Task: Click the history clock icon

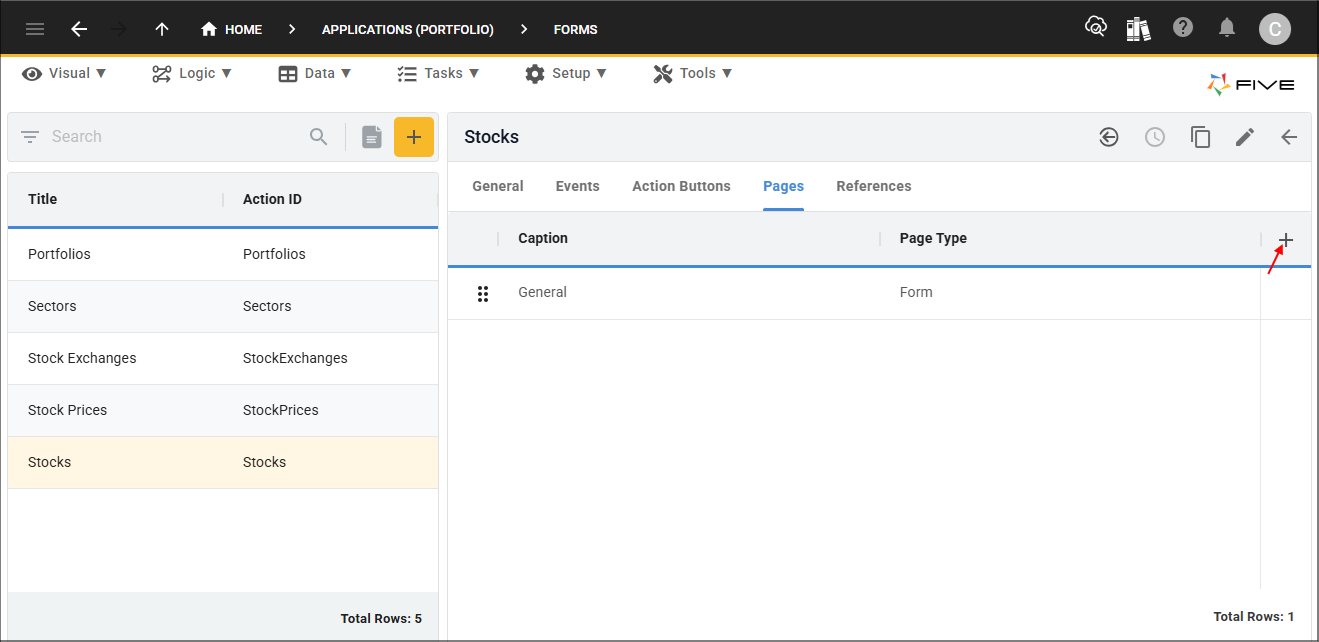Action: pos(1155,137)
